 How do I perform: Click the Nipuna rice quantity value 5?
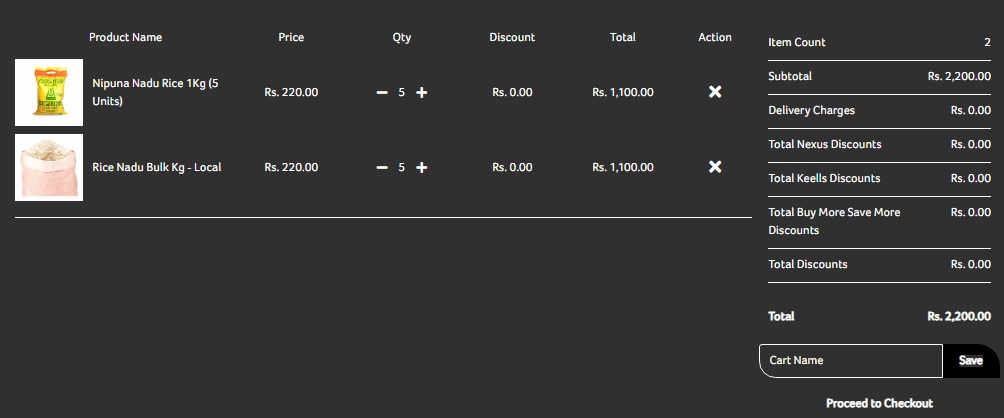[x=401, y=92]
